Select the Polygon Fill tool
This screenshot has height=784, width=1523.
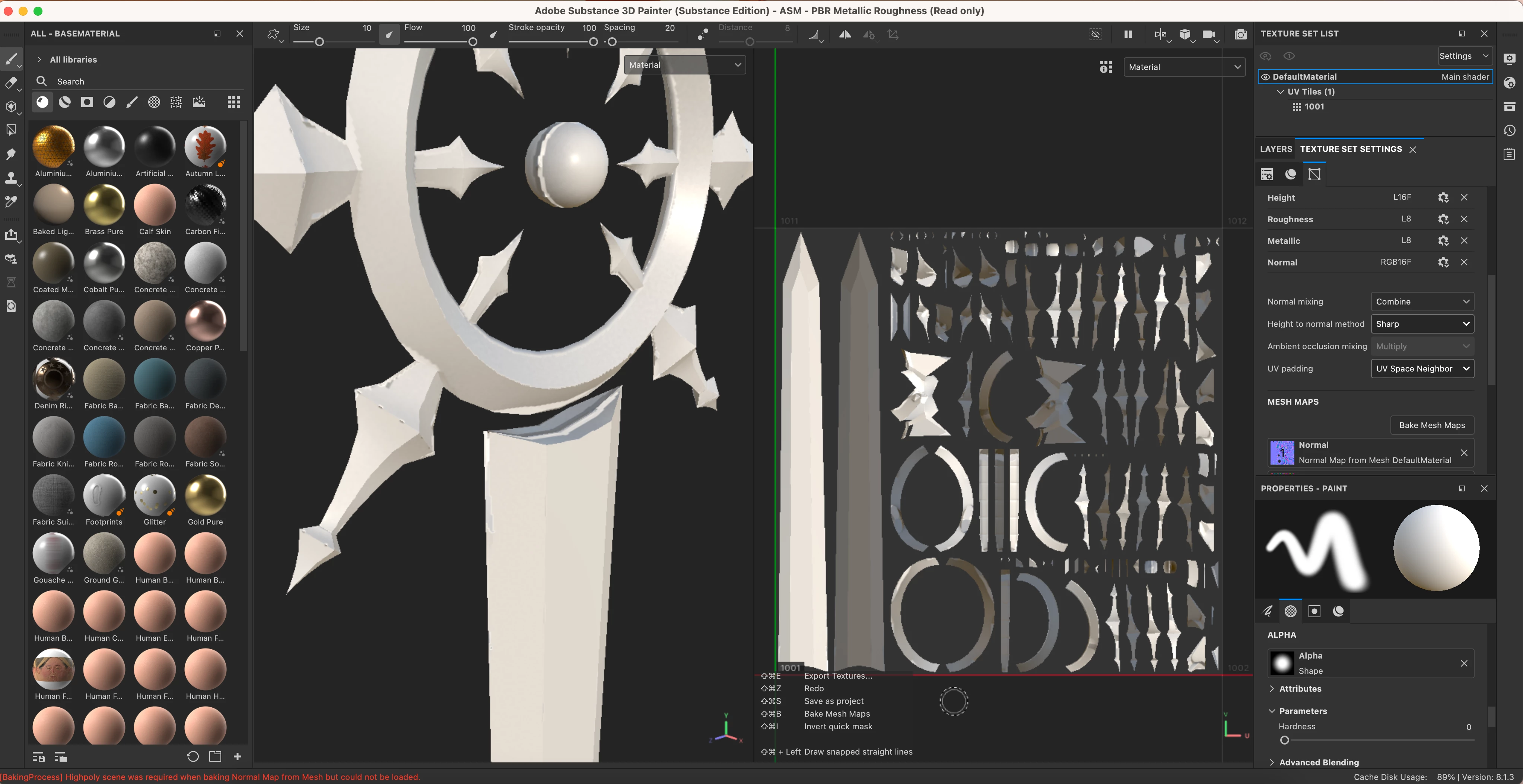coord(11,130)
